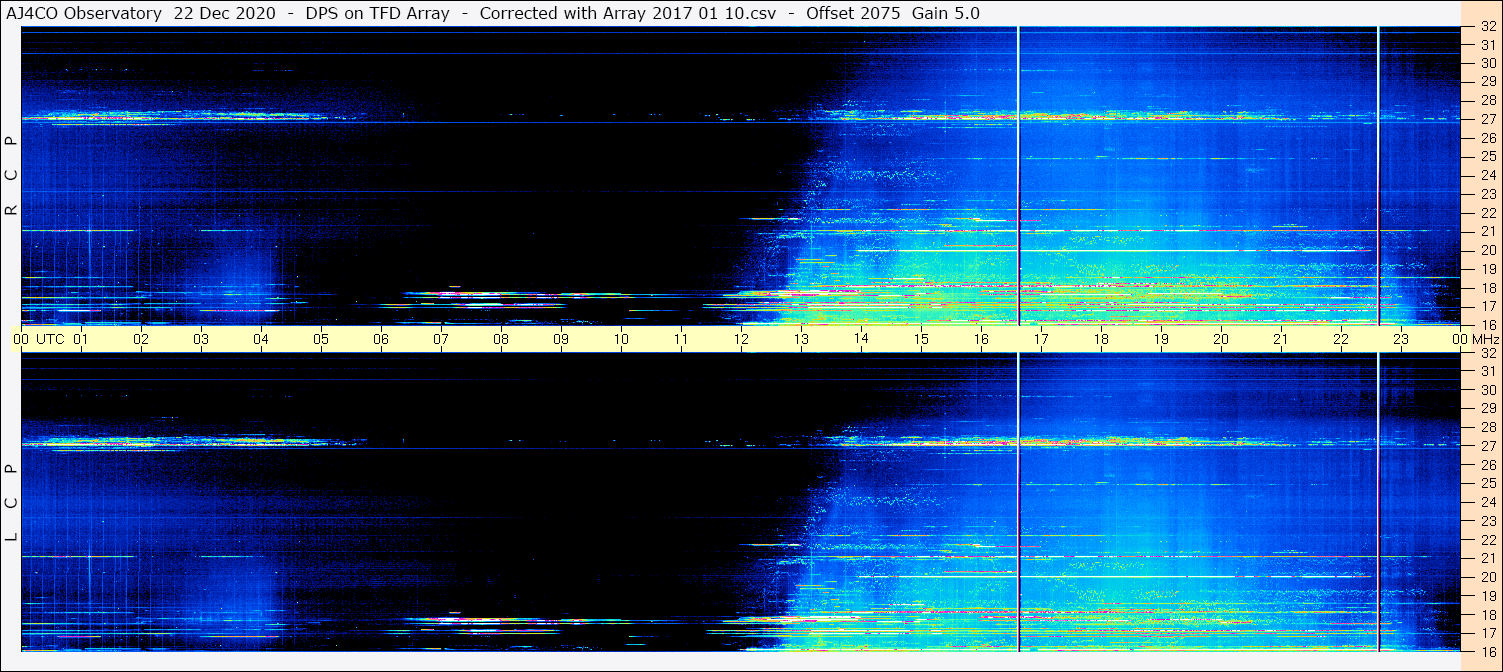Click LCP white vertical line before hour 17
The image size is (1503, 672).
(1018, 502)
